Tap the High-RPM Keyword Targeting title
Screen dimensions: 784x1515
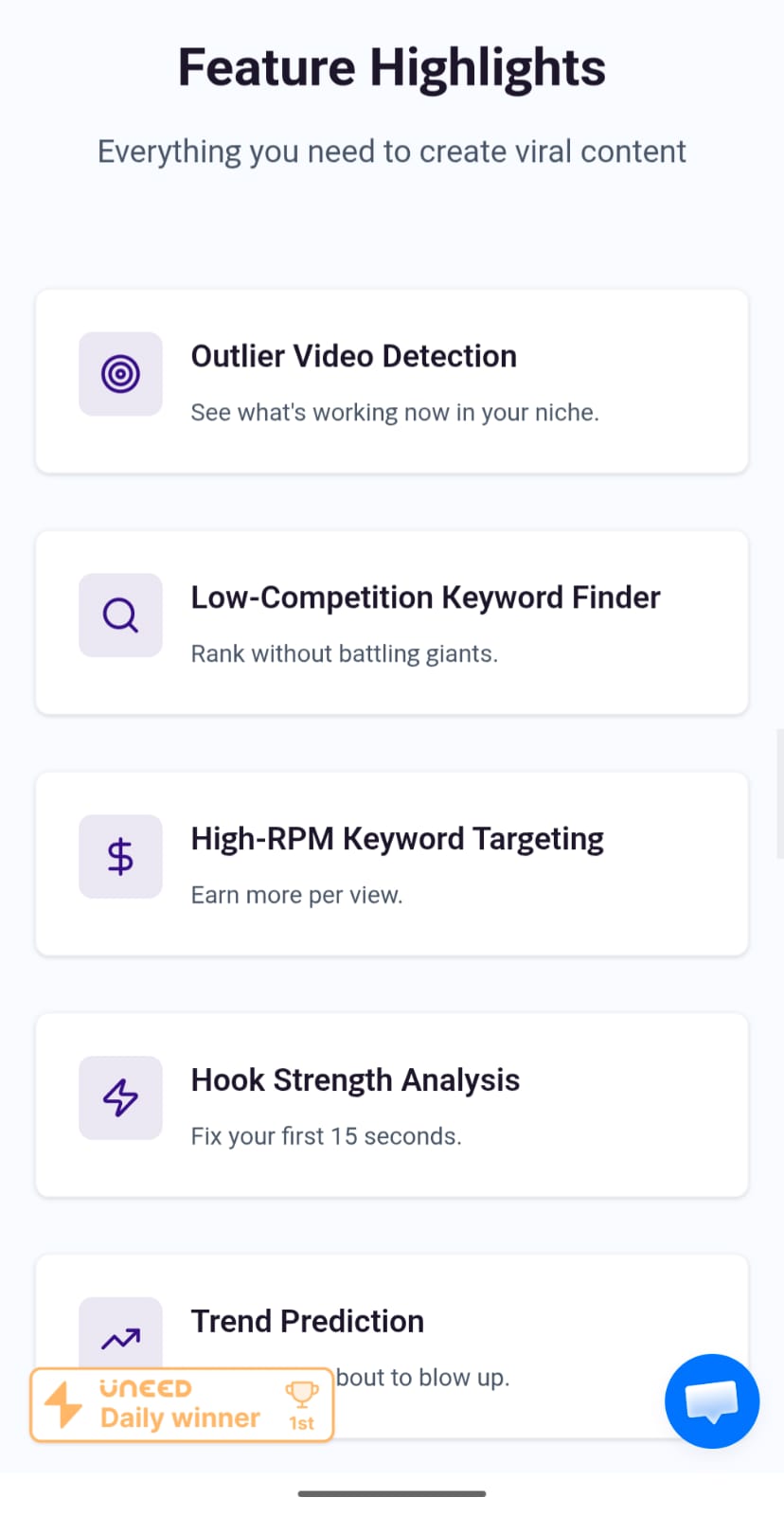(x=397, y=839)
